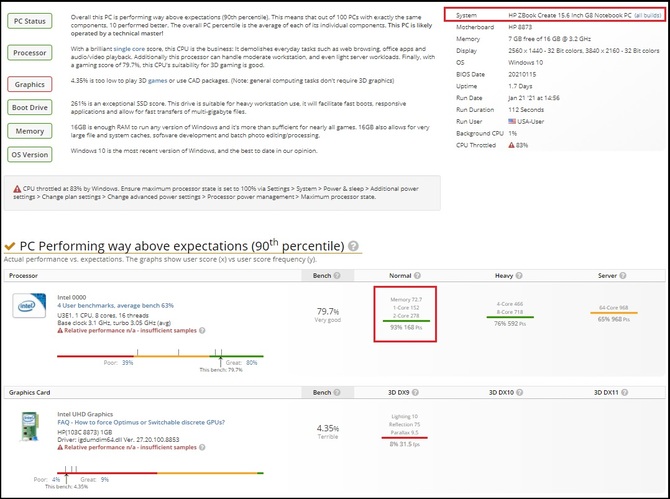670x499 pixels.
Task: Click the 8% 31.5 fps DX9 score
Action: pyautogui.click(x=405, y=444)
